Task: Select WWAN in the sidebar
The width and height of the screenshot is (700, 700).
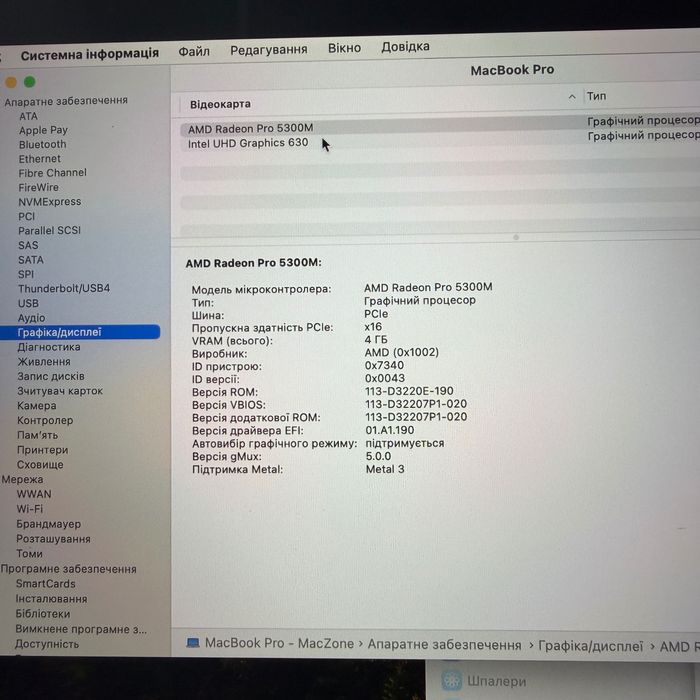Action: point(34,494)
